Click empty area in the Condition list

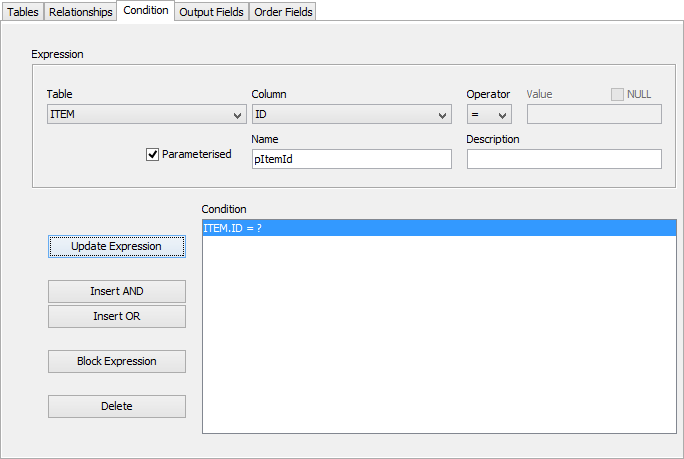coord(439,340)
